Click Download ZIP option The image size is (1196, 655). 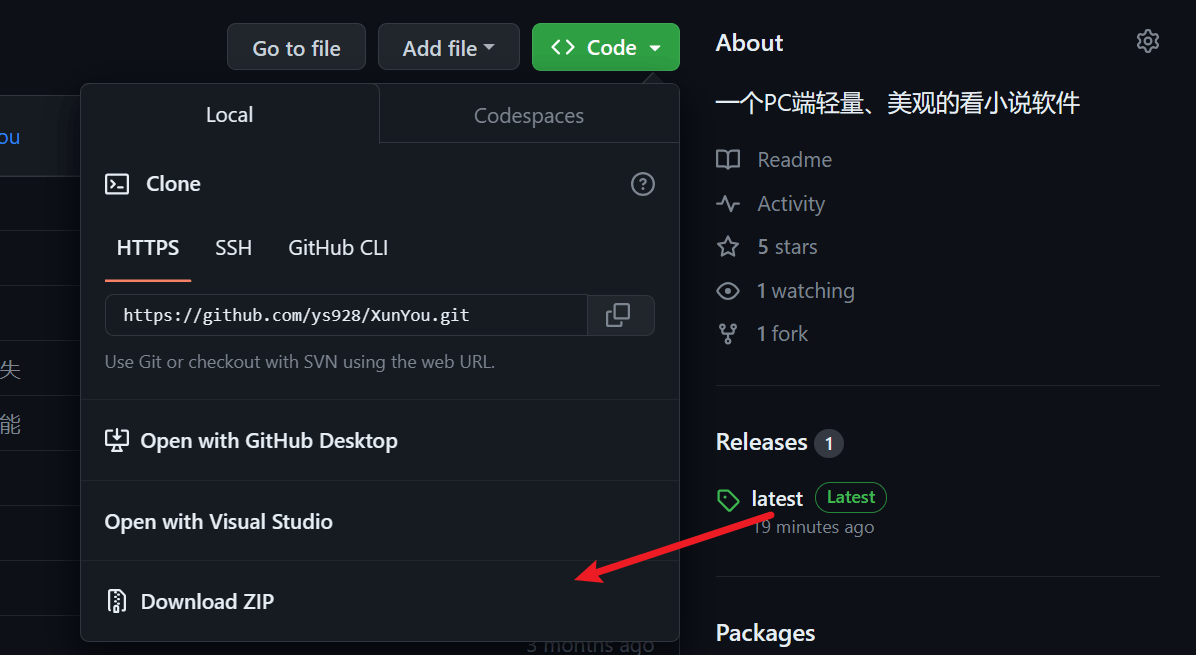380,601
